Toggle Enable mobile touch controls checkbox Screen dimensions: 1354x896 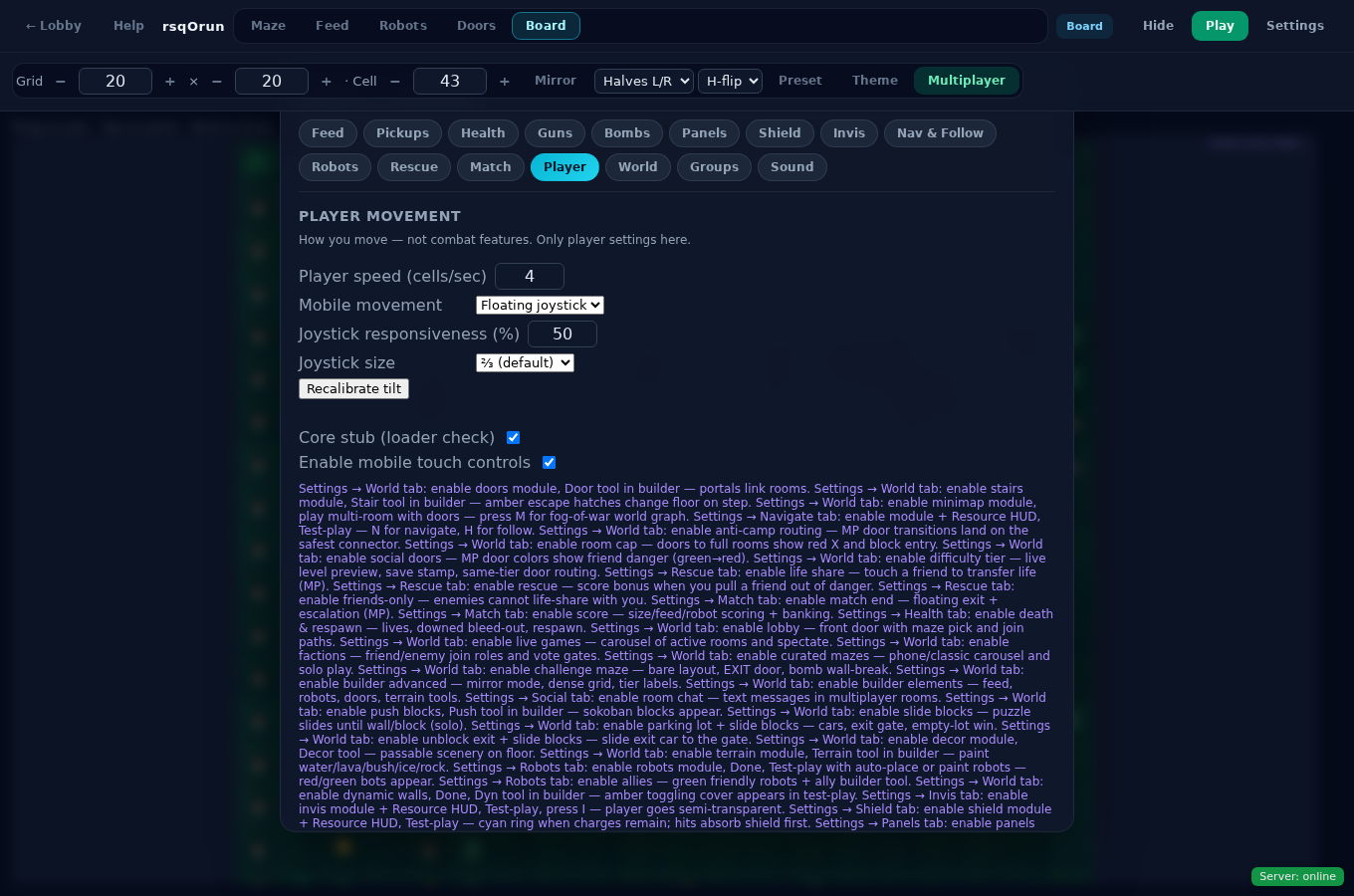coord(549,463)
